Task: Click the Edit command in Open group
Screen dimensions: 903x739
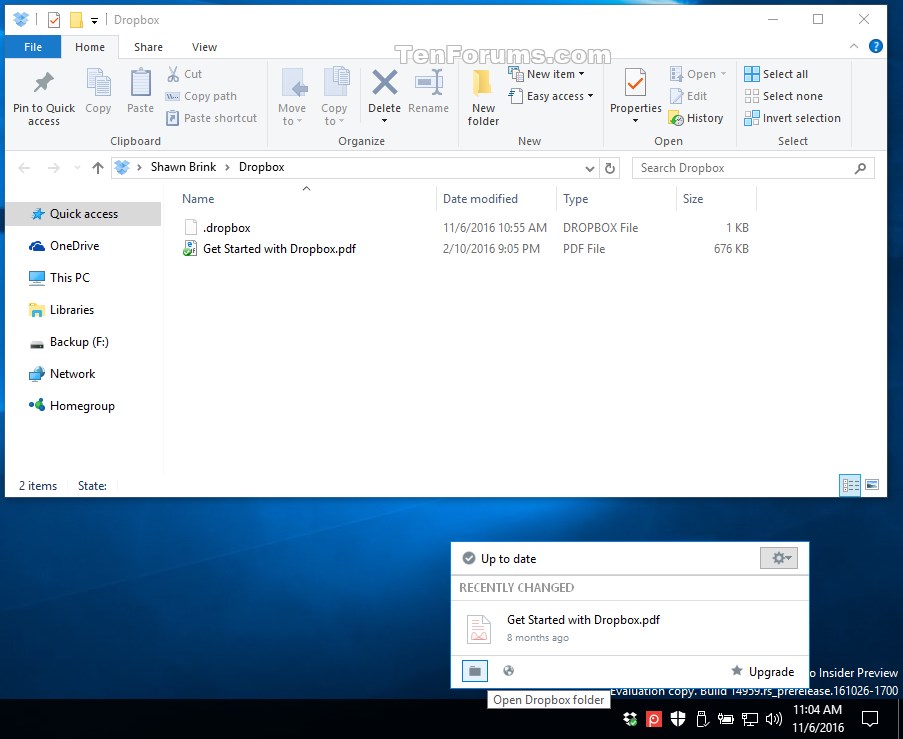Action: tap(688, 96)
